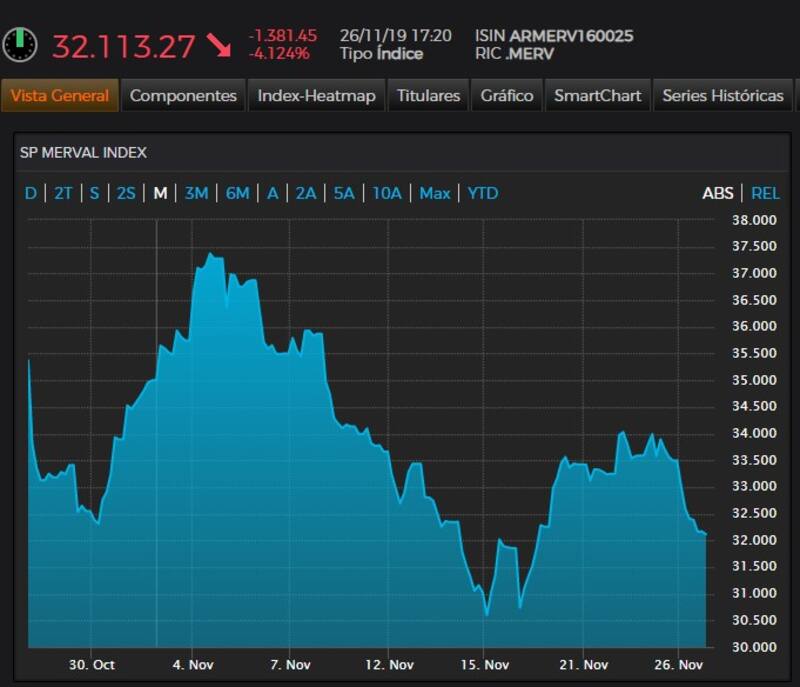Open the Index-Heatmap tab
The image size is (800, 687).
tap(316, 96)
